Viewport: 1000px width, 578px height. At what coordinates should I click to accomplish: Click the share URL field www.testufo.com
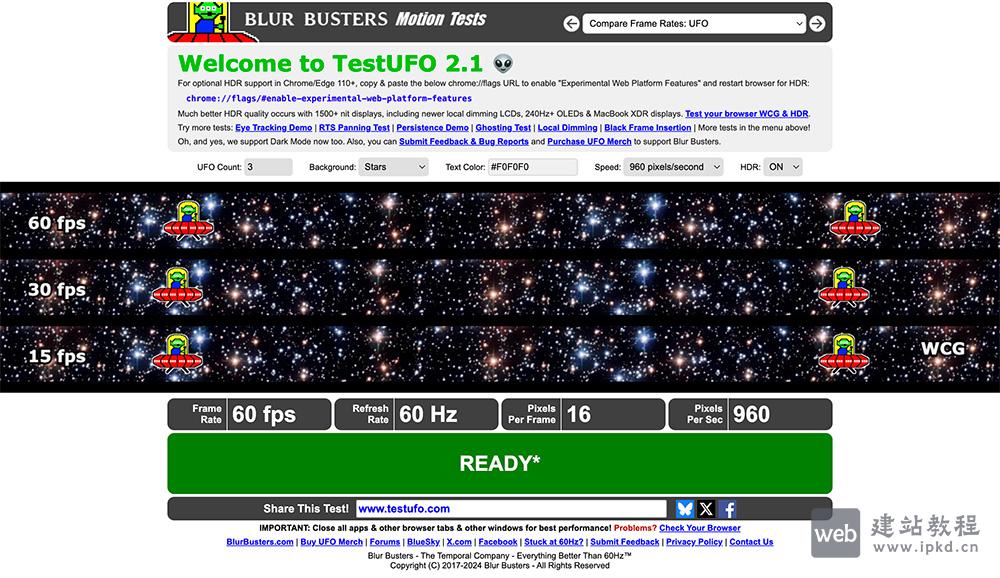point(511,508)
